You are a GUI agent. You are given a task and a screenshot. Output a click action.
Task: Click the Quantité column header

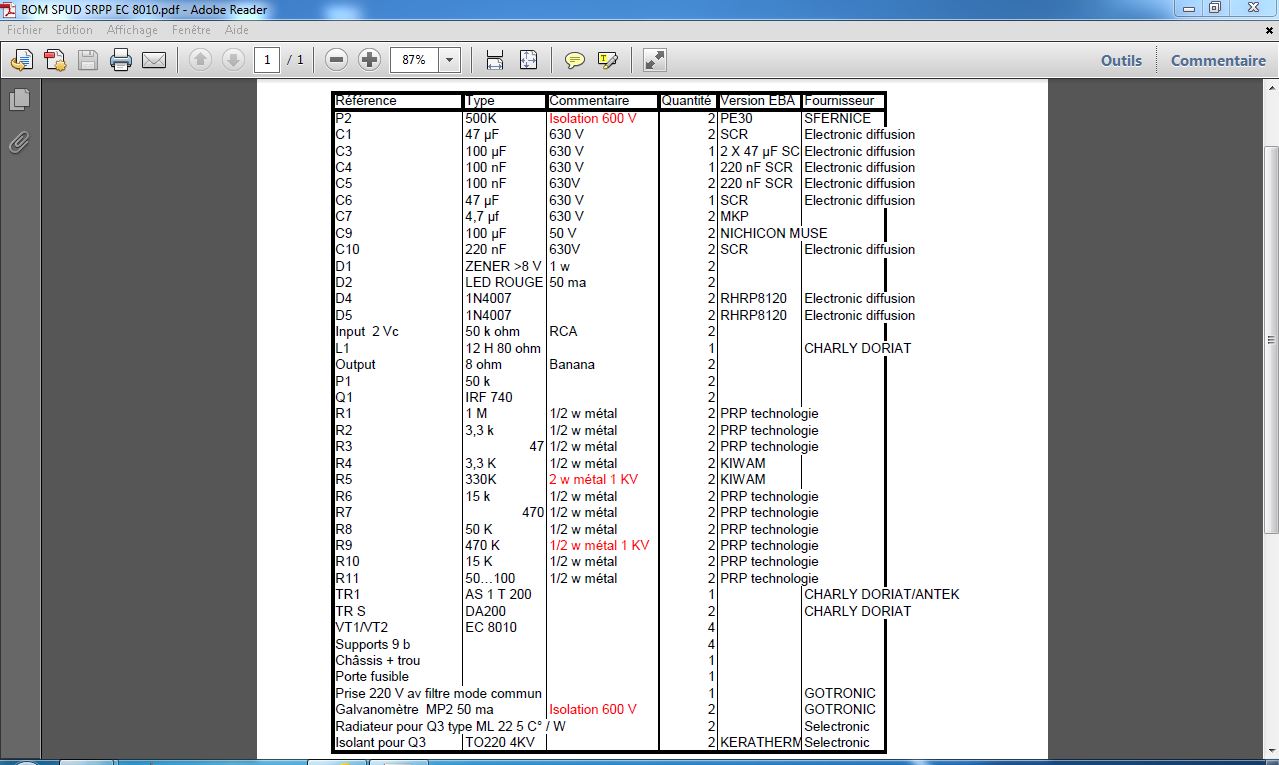click(687, 101)
